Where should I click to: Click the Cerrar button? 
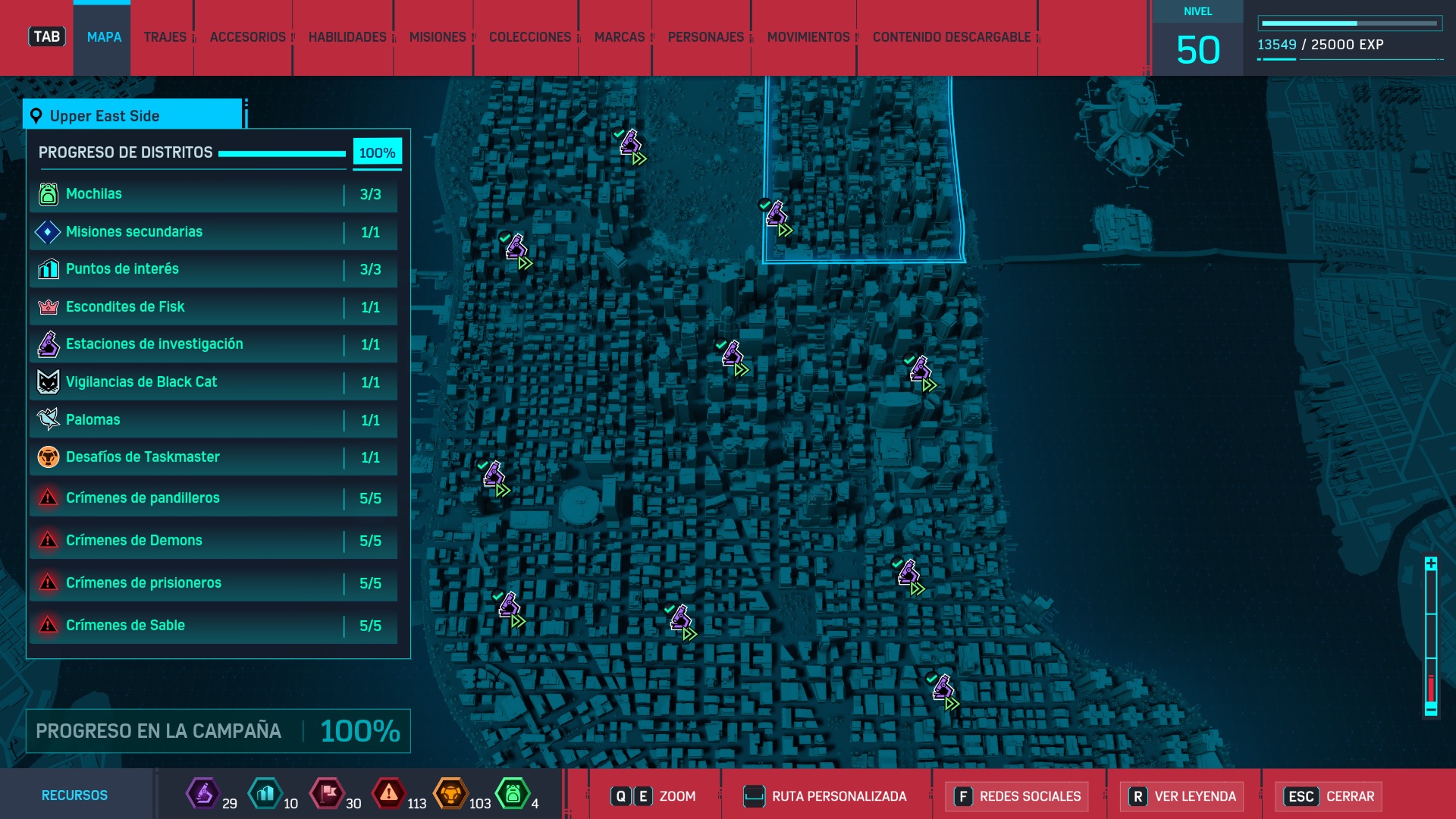pyautogui.click(x=1330, y=796)
